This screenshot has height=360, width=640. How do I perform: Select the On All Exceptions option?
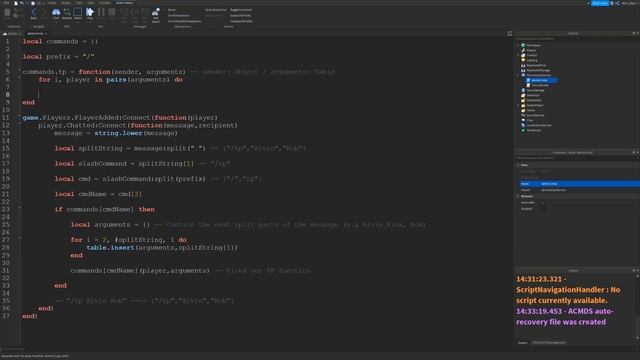178,16
